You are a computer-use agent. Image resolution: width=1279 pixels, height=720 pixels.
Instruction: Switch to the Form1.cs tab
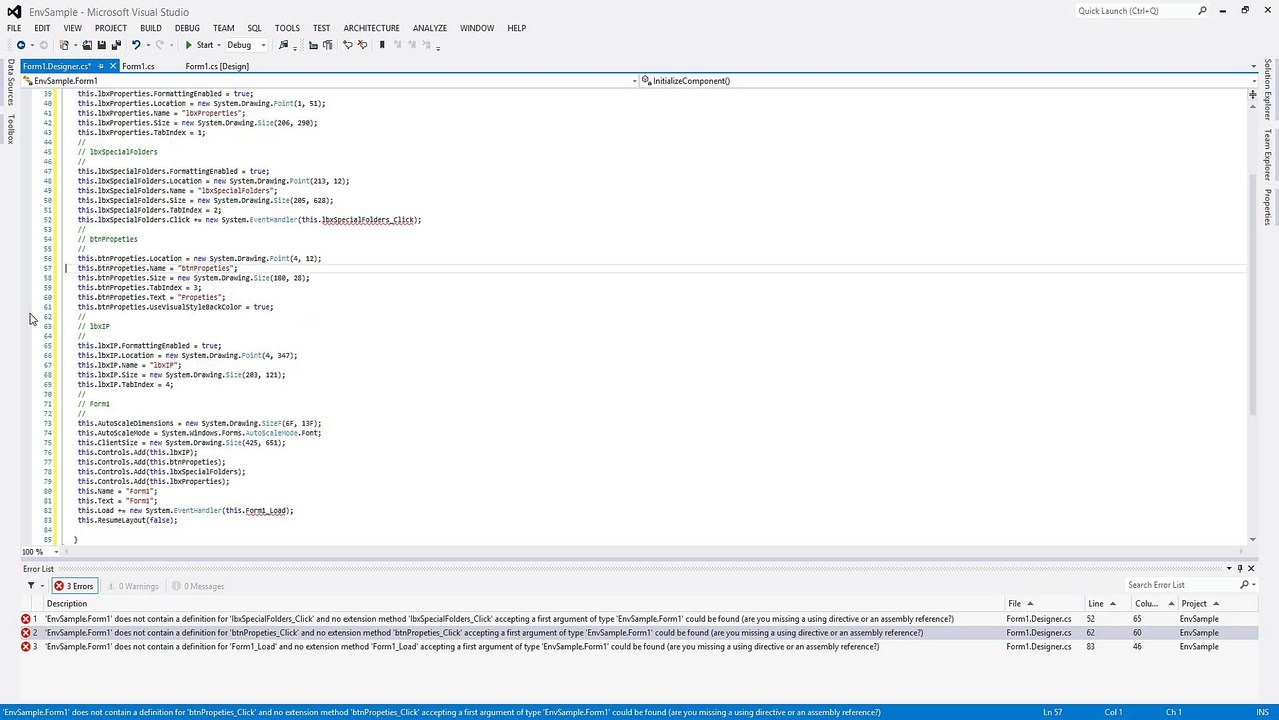[x=138, y=66]
